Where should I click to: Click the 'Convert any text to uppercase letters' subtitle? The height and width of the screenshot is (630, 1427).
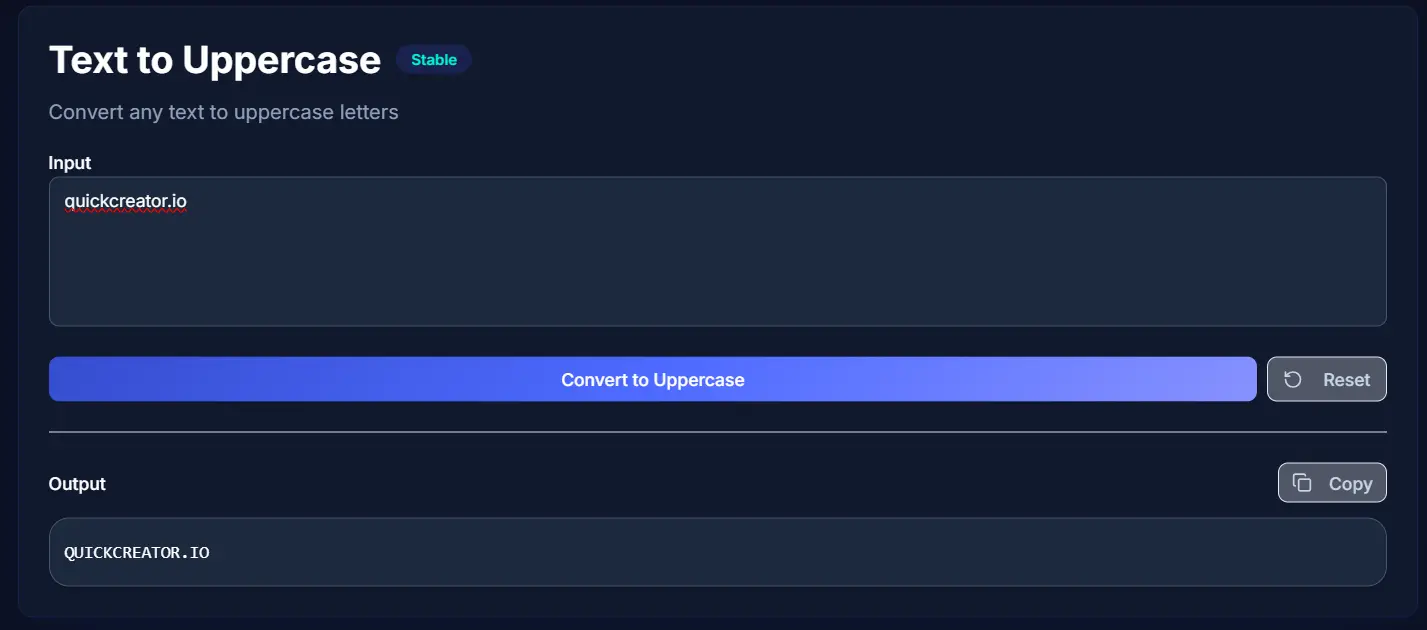coord(224,112)
